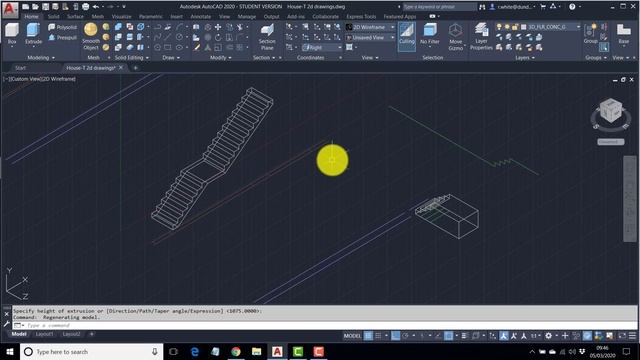640x360 pixels.
Task: Open the Express Tools ribbon tab
Action: [x=361, y=17]
